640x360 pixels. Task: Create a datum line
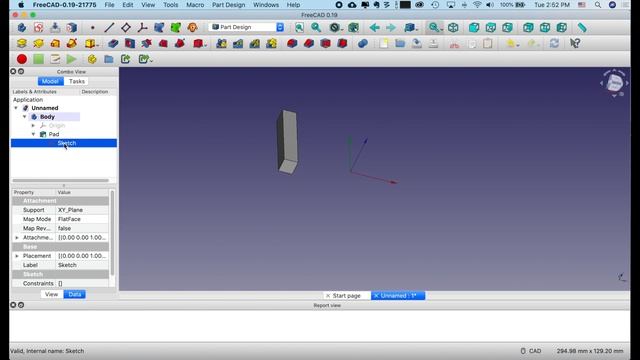[109, 28]
